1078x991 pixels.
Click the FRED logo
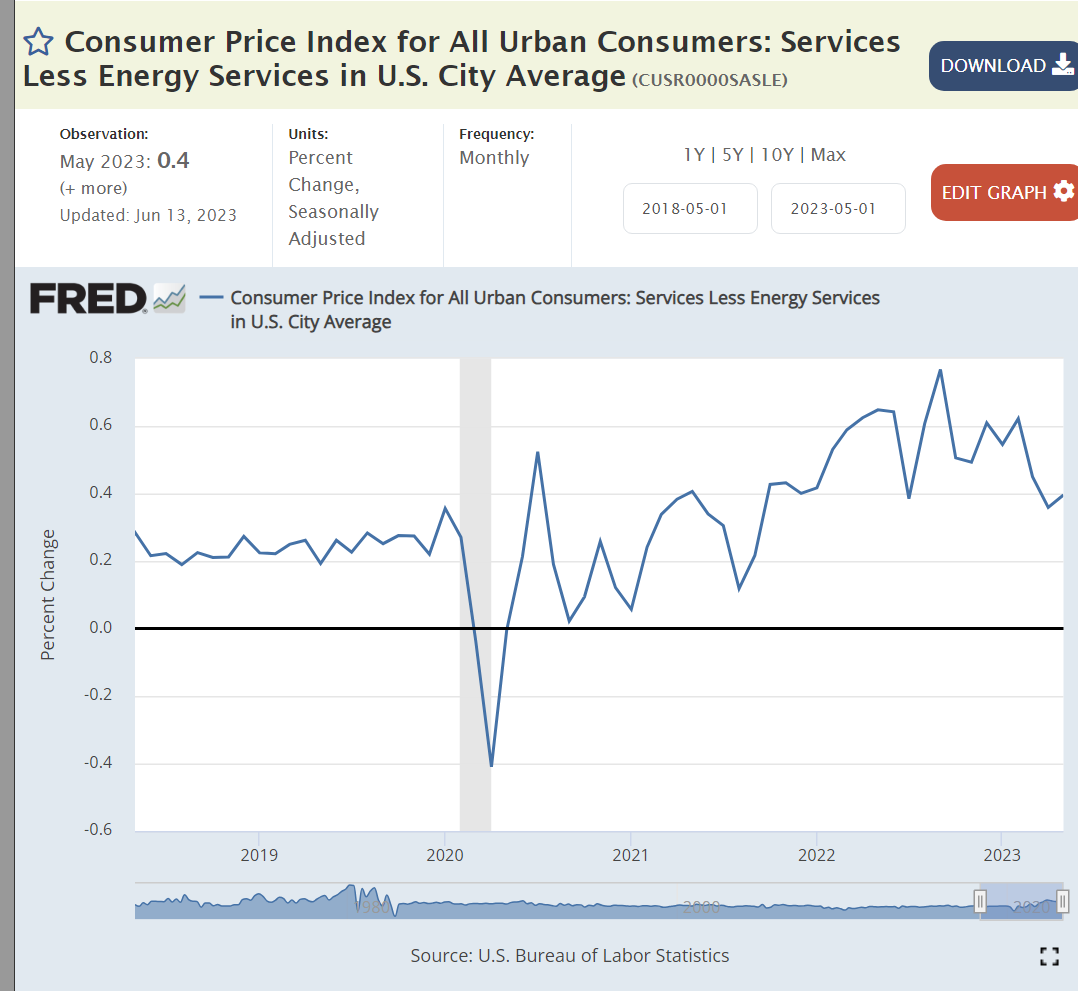coord(89,298)
